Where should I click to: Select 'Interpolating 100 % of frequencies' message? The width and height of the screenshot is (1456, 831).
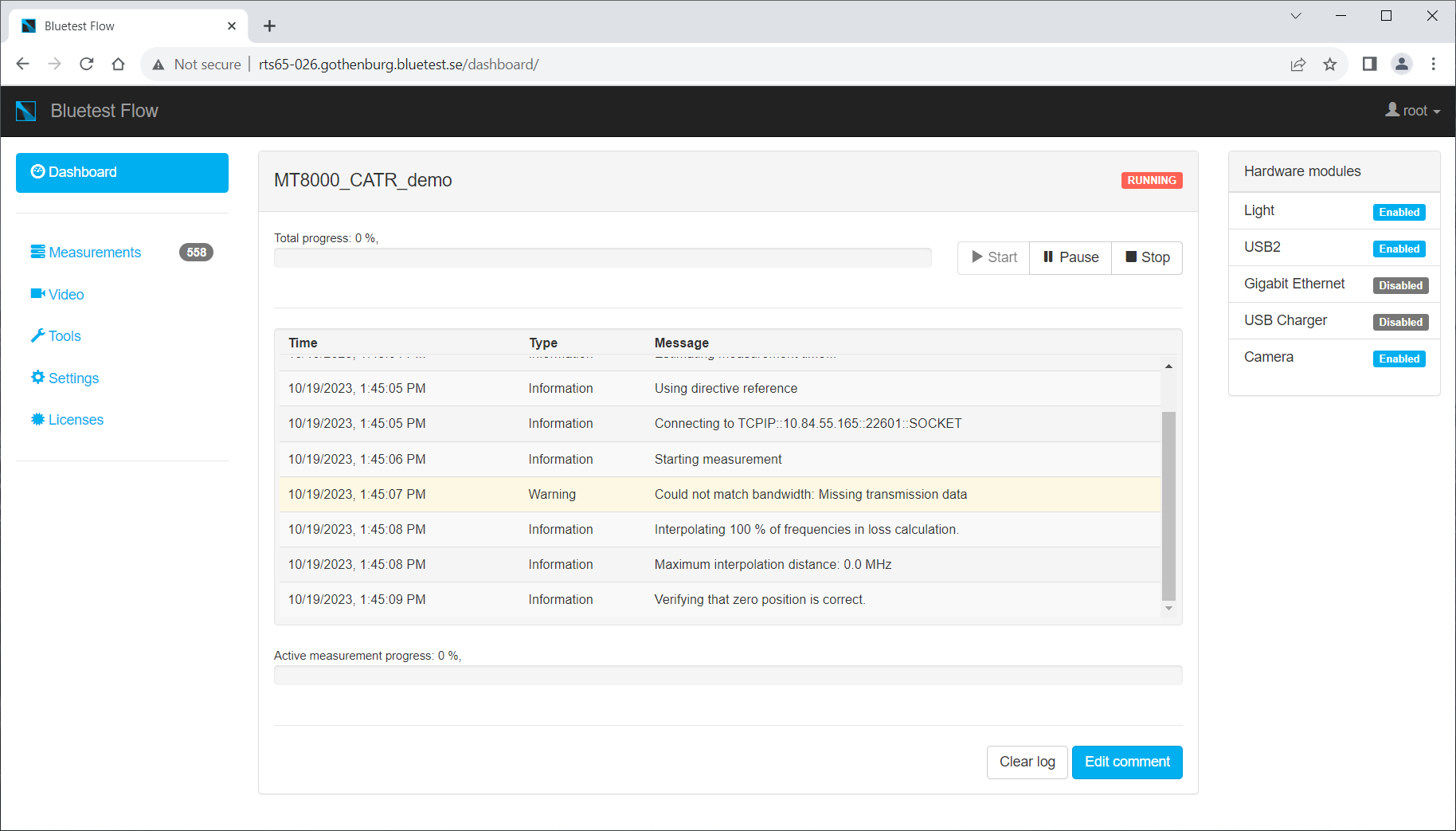click(x=806, y=530)
